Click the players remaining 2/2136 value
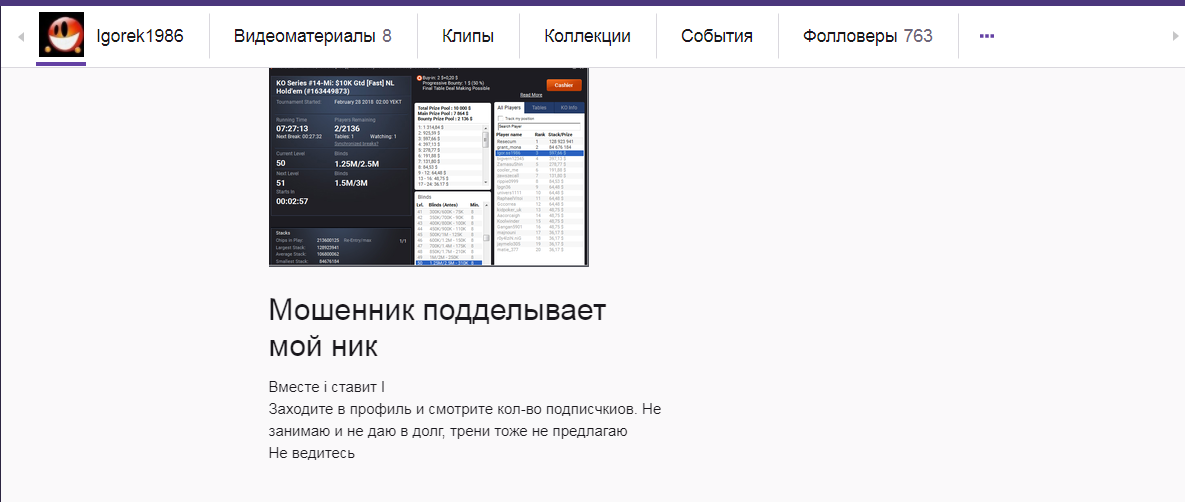The image size is (1185, 502). (x=351, y=129)
